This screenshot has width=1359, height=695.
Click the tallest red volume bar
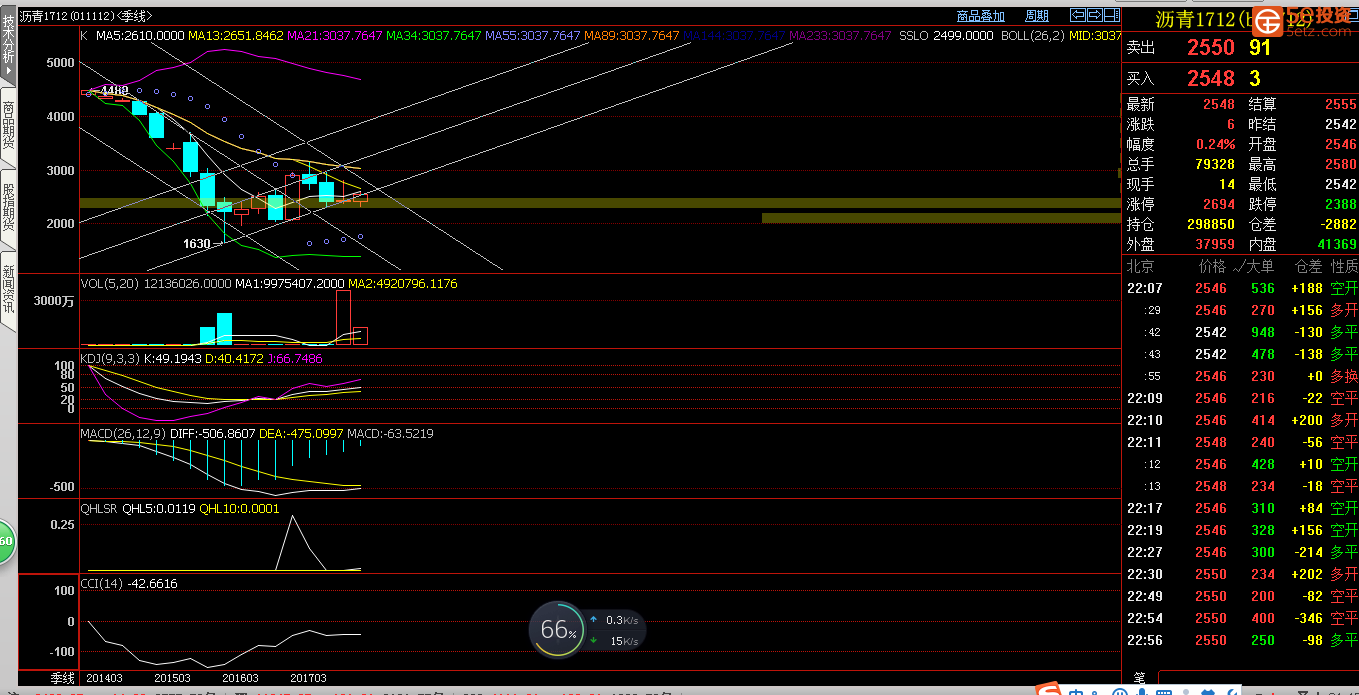click(x=343, y=318)
